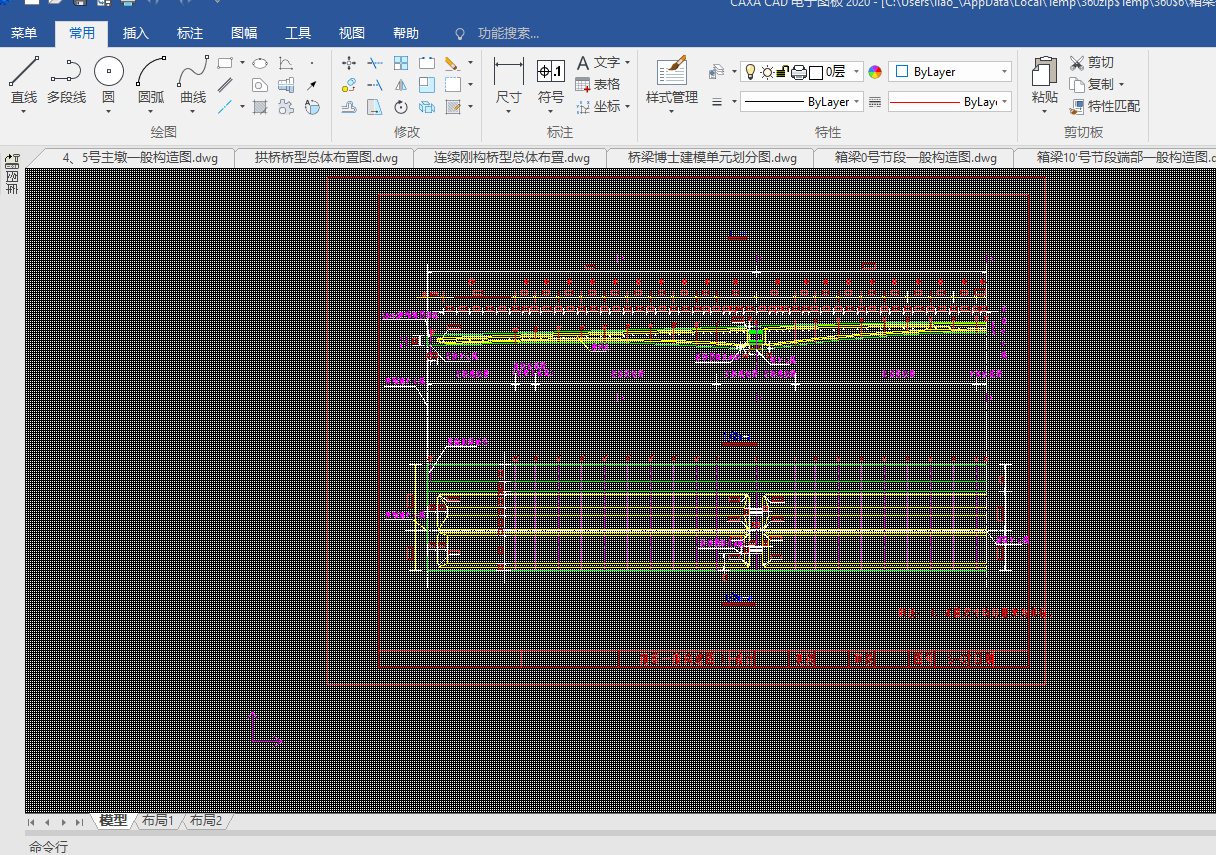This screenshot has width=1216, height=855.
Task: Click the erase tool icon in 修改
Action: click(451, 63)
